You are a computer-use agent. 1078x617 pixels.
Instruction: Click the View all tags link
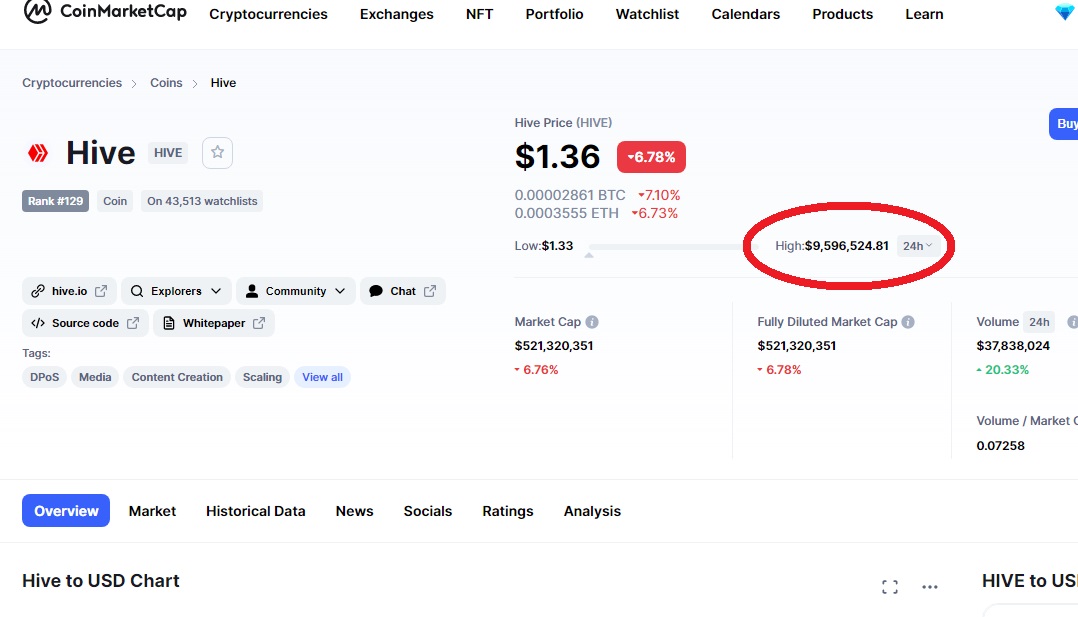click(322, 377)
